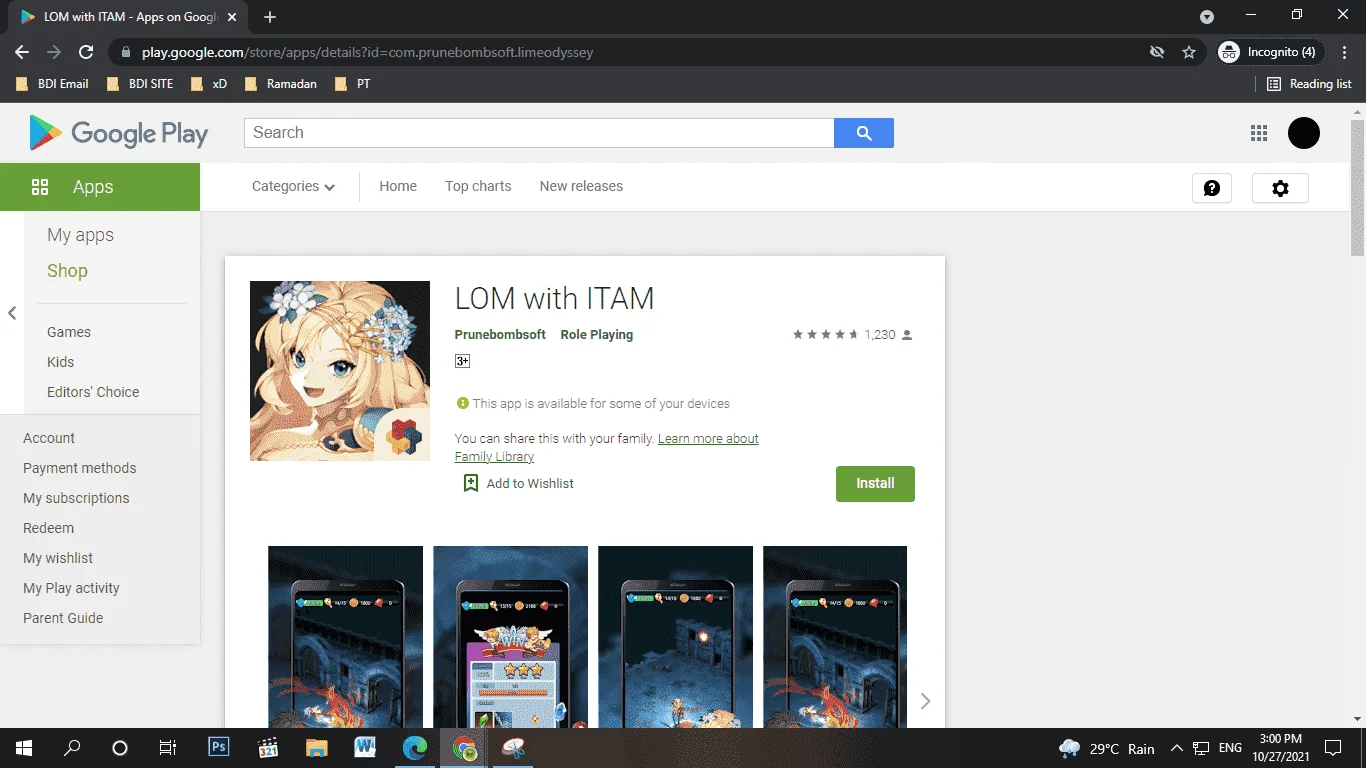Open the account profile avatar
Screen dimensions: 1366x768
tap(1304, 133)
